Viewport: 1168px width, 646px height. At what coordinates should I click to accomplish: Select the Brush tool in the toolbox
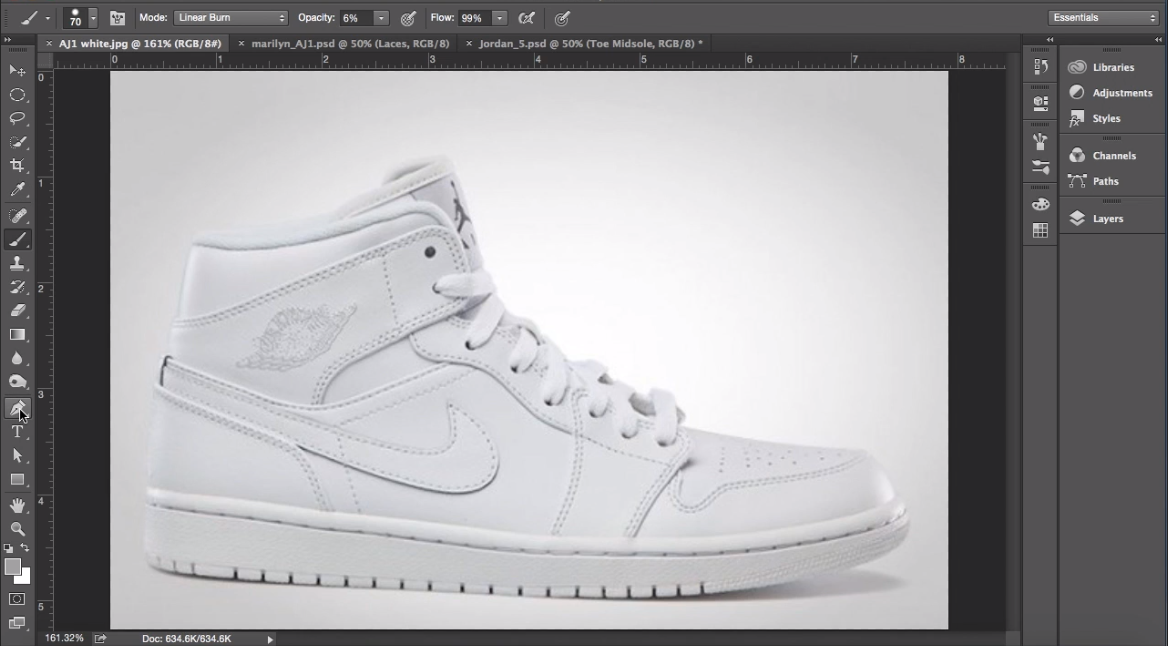pyautogui.click(x=17, y=240)
